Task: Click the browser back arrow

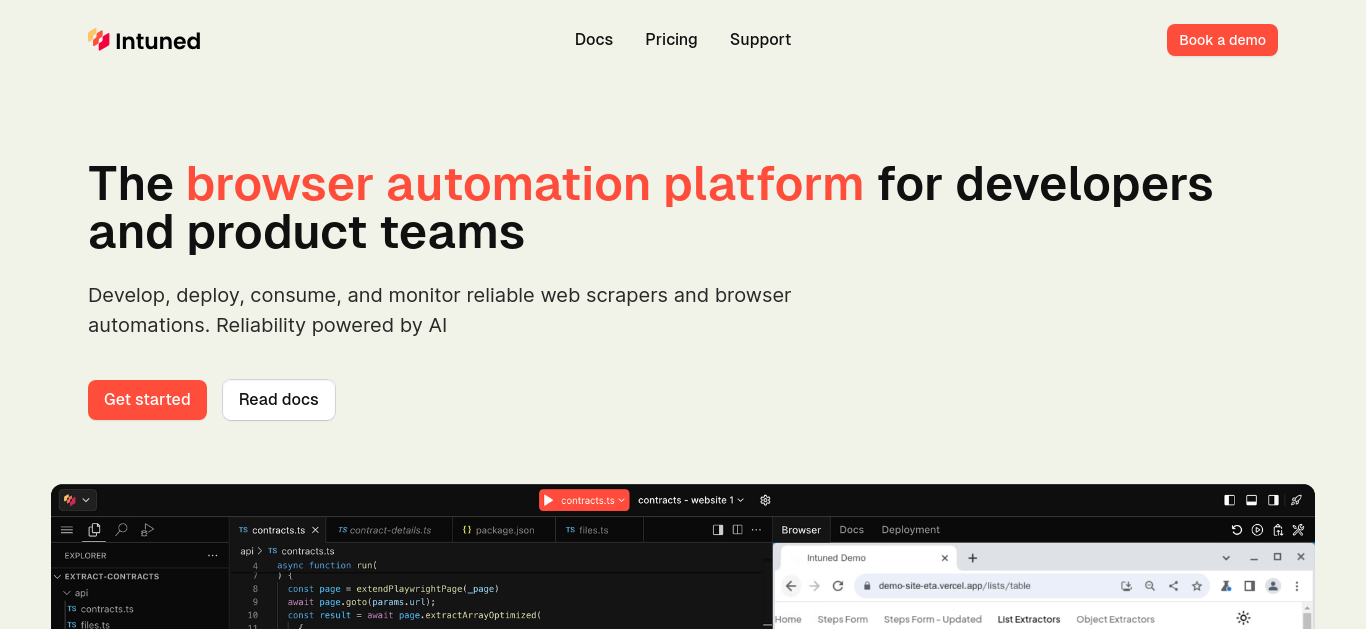Action: pos(791,586)
